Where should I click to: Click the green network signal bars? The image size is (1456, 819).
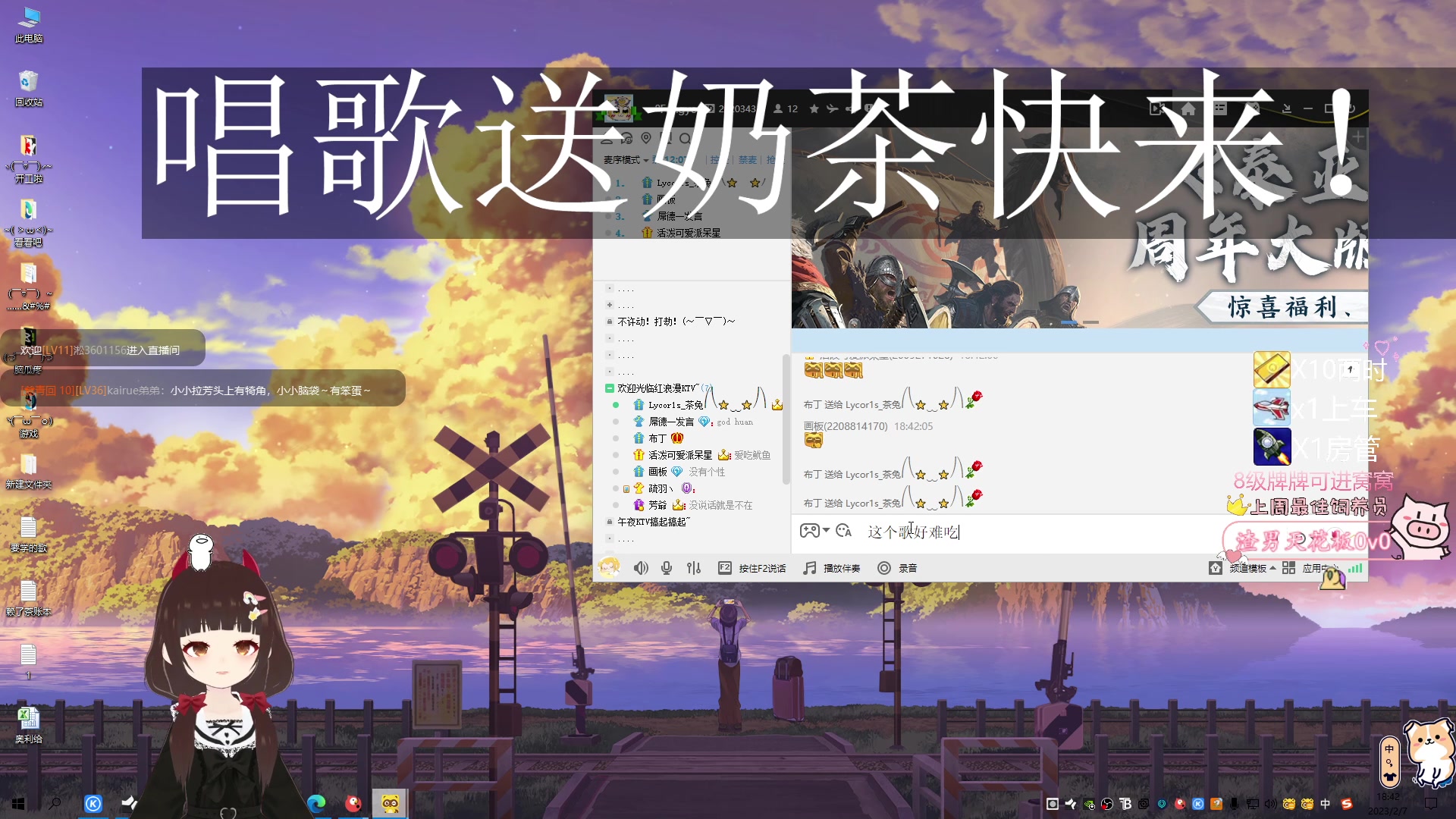click(x=1355, y=568)
